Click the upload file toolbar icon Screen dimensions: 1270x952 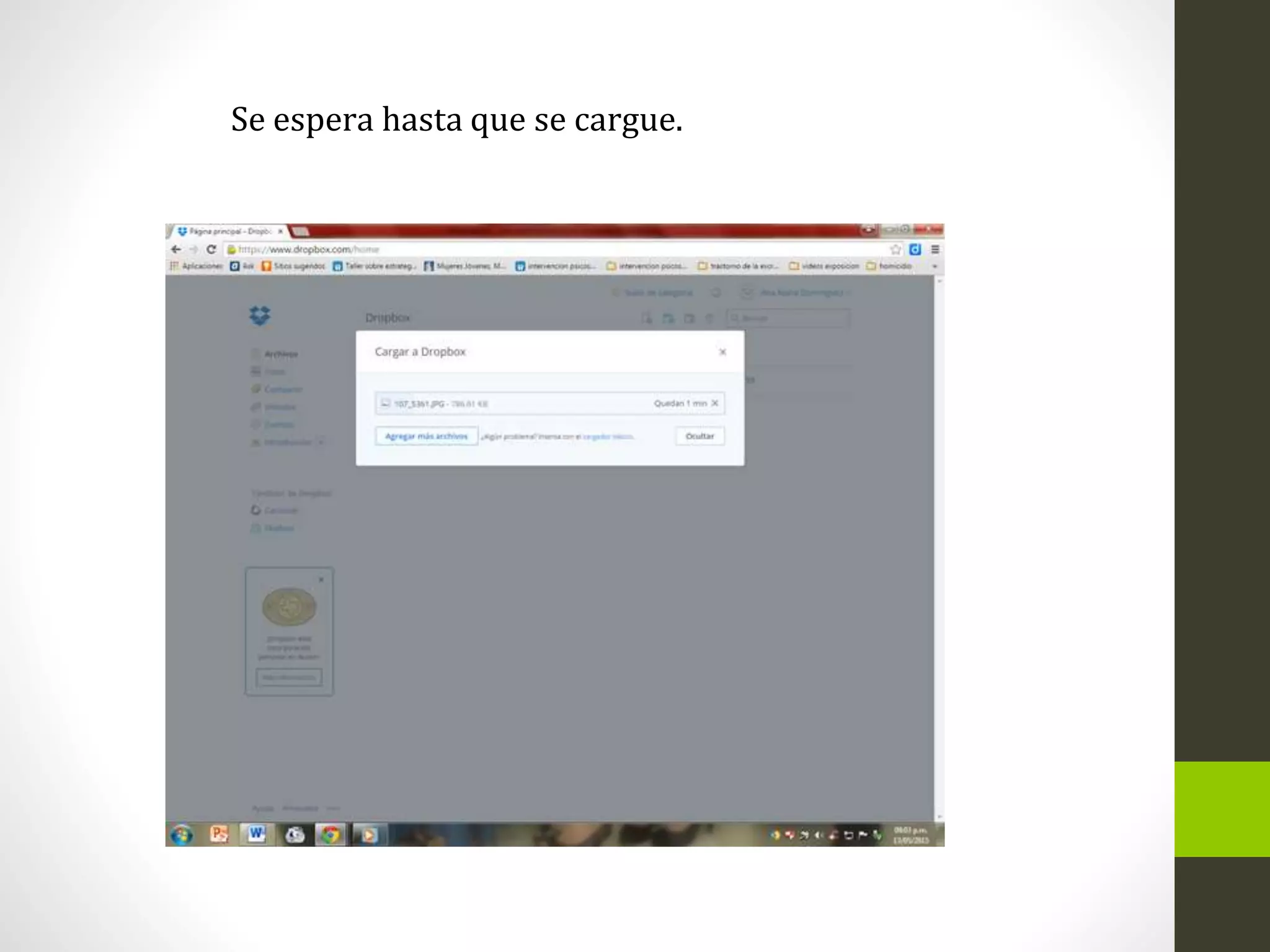tap(647, 318)
